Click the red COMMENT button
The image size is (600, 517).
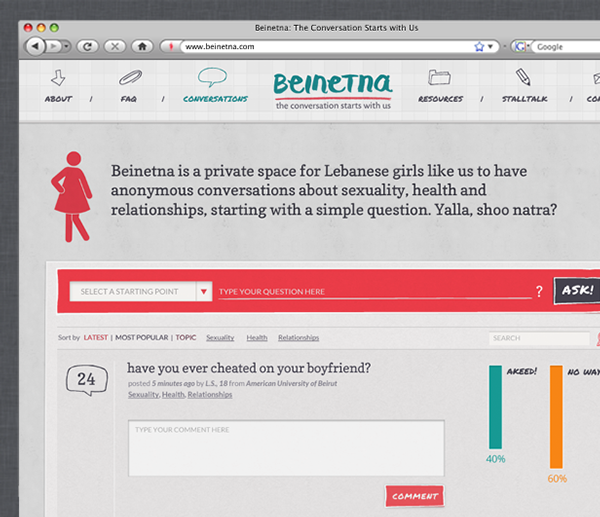(415, 496)
